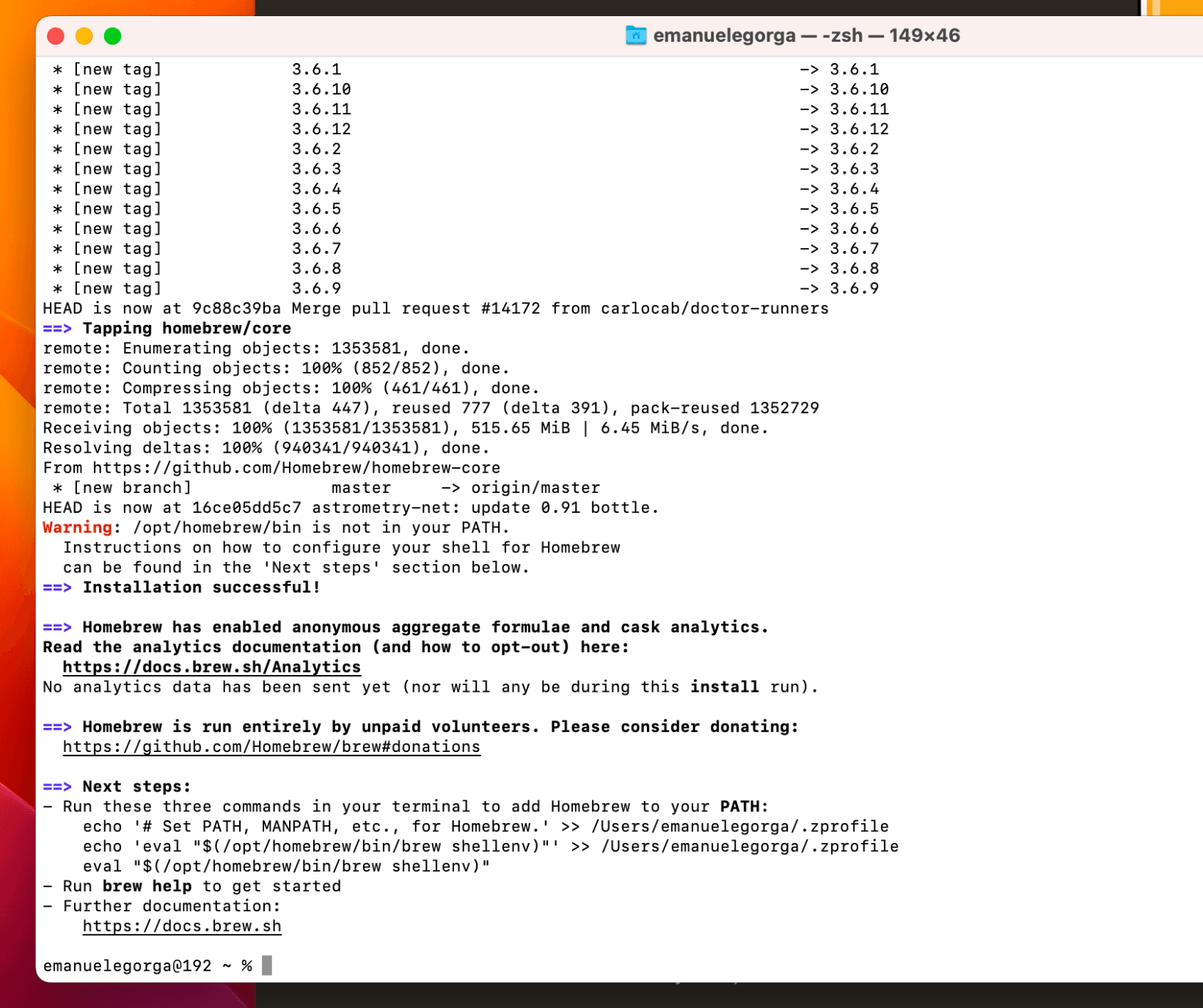Click the 'Homebrew has enabled anonymous aggregate' line
Viewport: 1203px width, 1008px height.
click(406, 627)
